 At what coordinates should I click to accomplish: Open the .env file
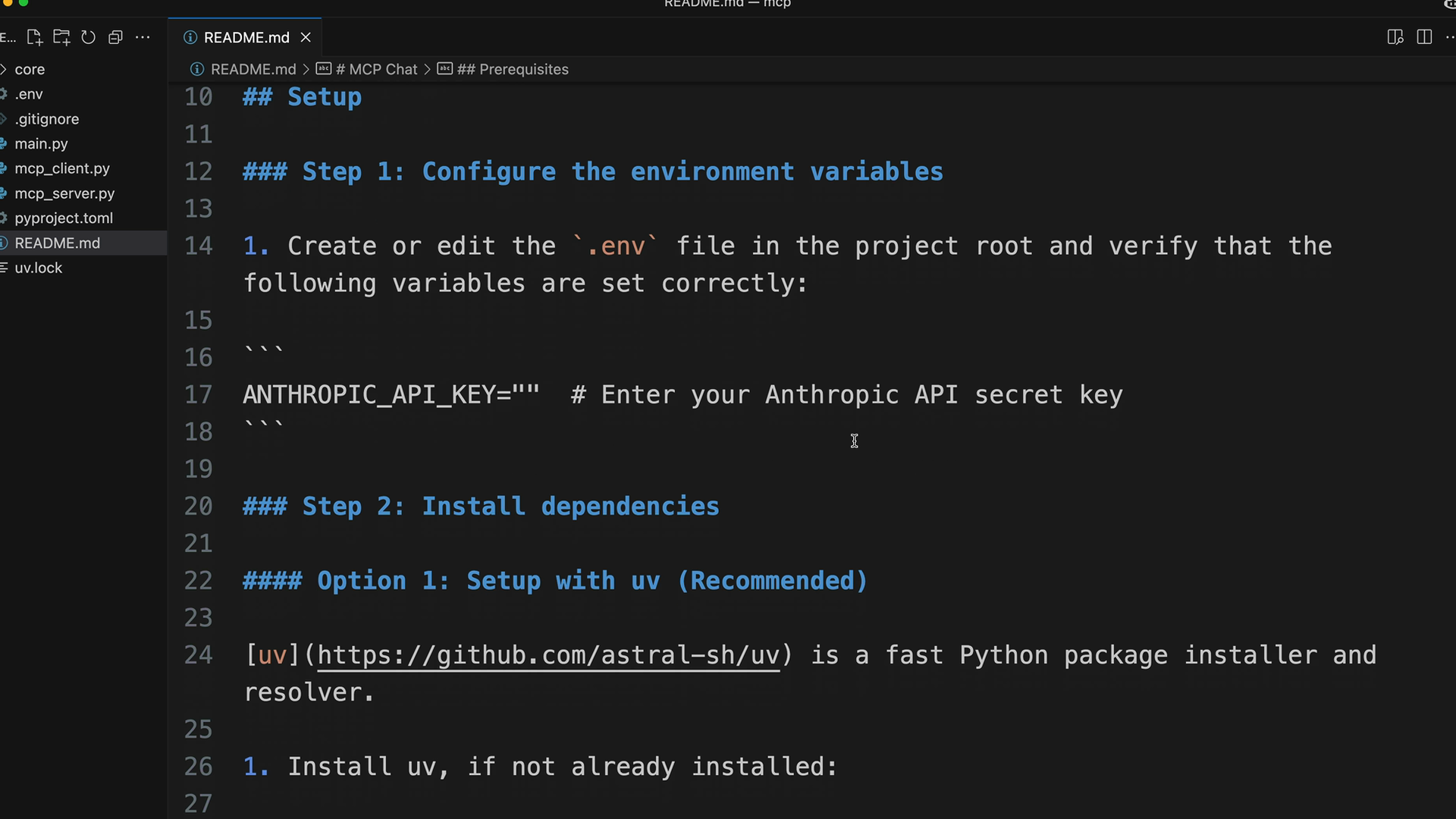point(83,94)
